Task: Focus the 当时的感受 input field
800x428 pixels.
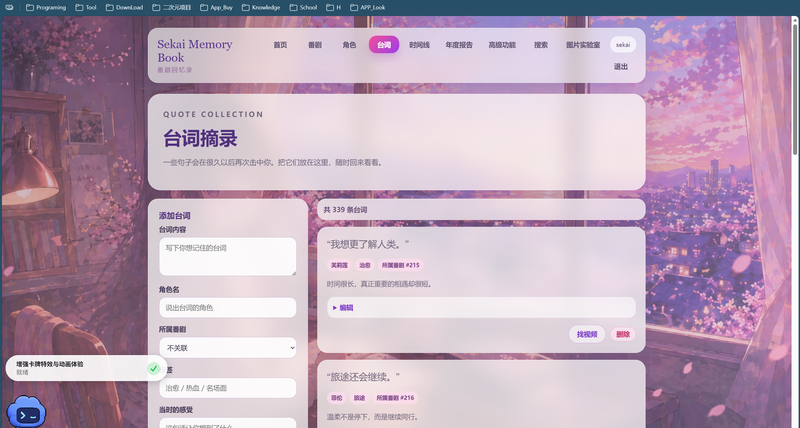Action: (x=228, y=423)
